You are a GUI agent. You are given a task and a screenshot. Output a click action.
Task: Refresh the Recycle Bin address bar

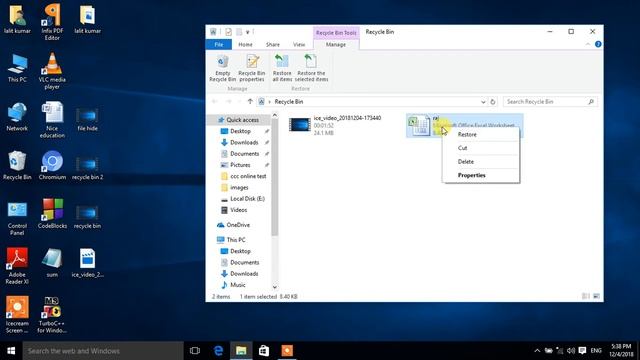coord(493,102)
